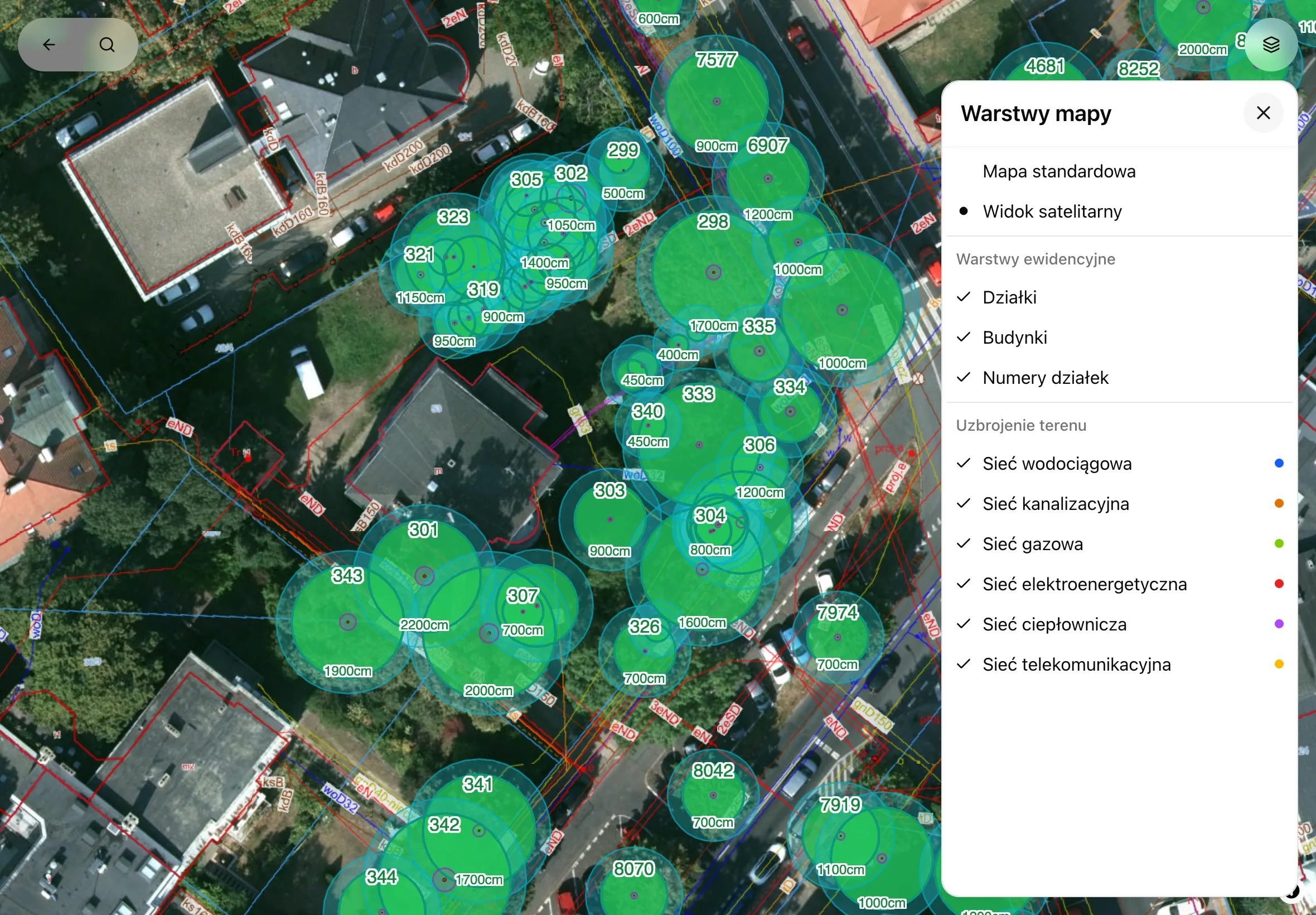
Task: Click the 600cm crown label
Action: click(659, 19)
